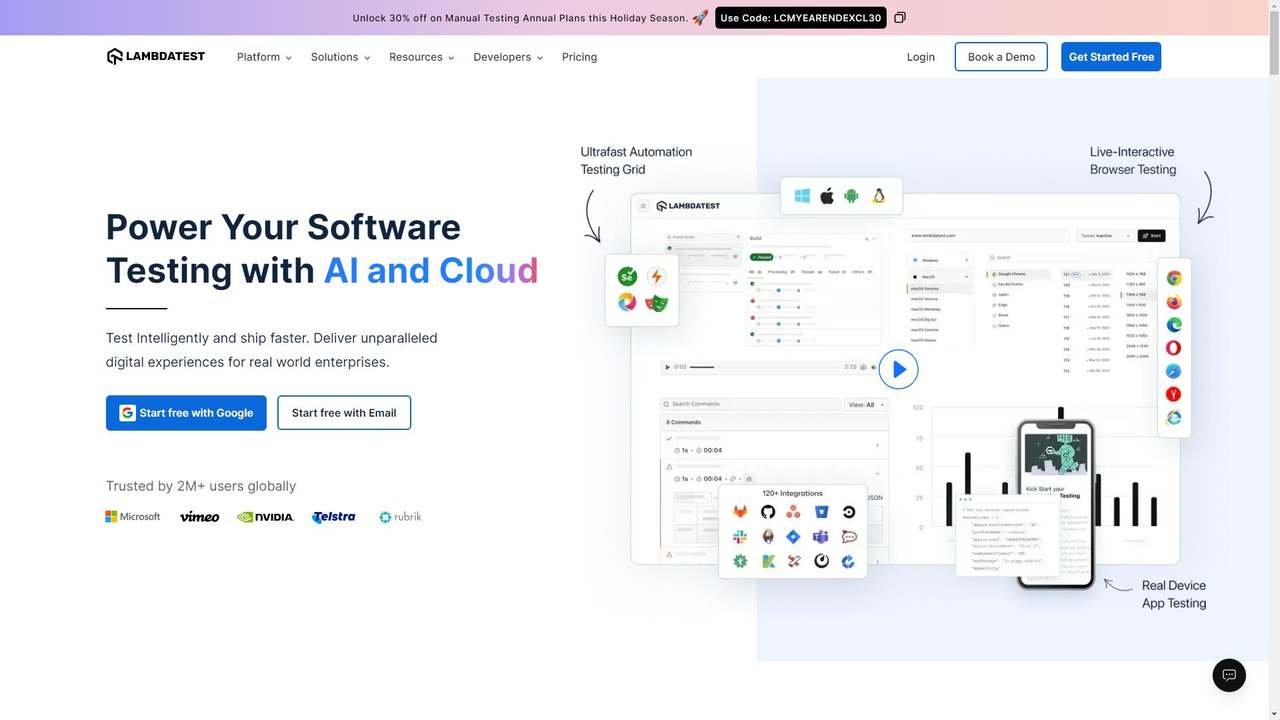Click the CircleCI integration icon
This screenshot has width=1280, height=720.
pyautogui.click(x=849, y=512)
